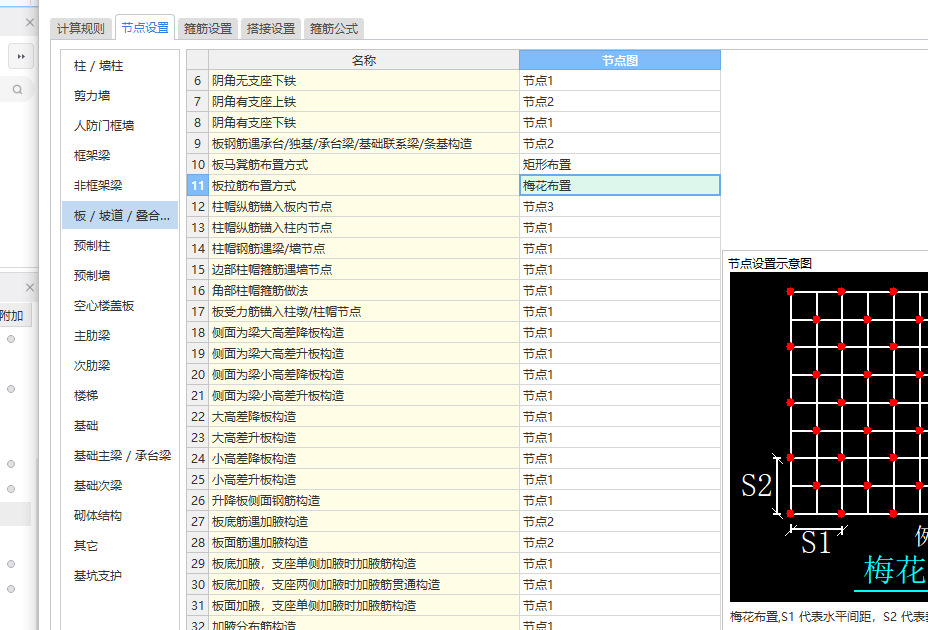Select the bottom radio button in left panel
This screenshot has width=928, height=630.
tap(11, 589)
